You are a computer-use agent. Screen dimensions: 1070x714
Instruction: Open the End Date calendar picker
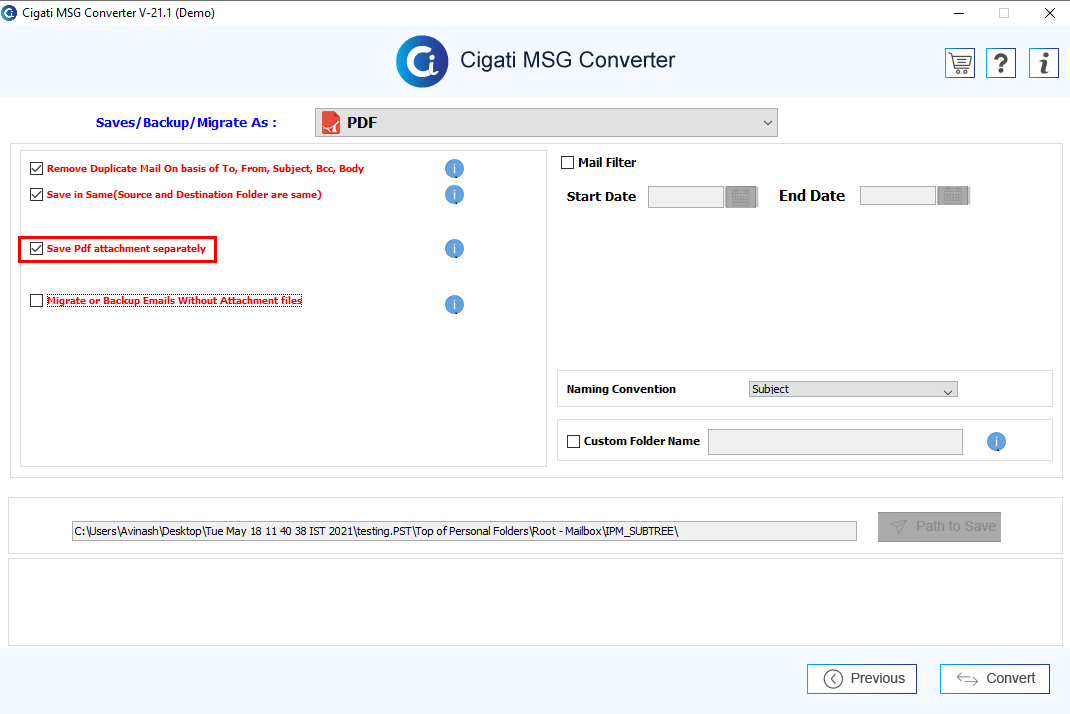click(953, 196)
